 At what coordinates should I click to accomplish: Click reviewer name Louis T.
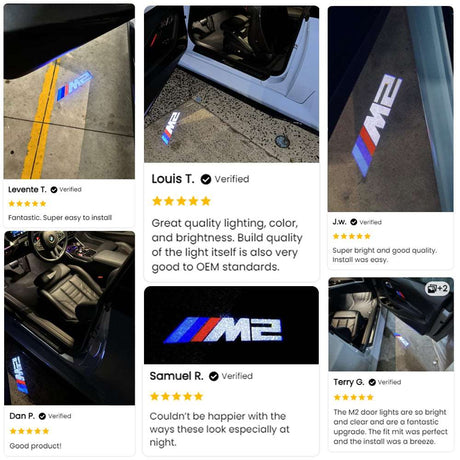(173, 179)
